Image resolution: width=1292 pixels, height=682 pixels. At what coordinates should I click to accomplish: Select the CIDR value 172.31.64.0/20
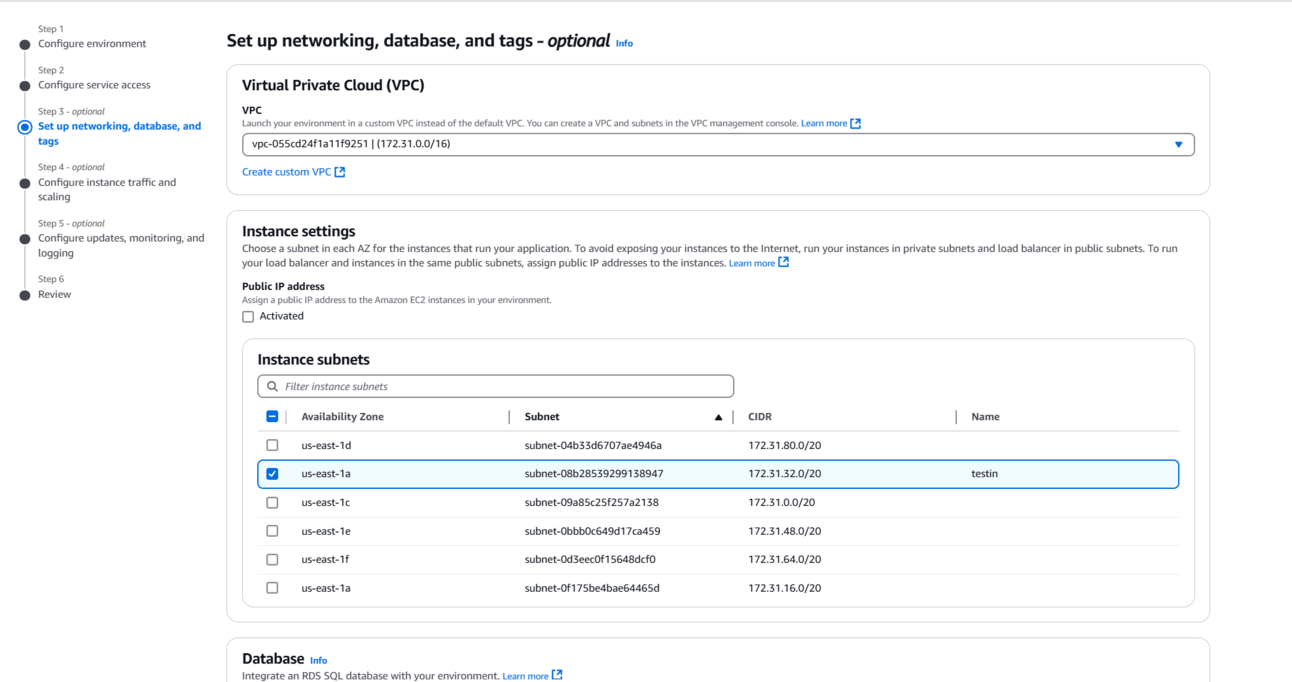coord(785,560)
